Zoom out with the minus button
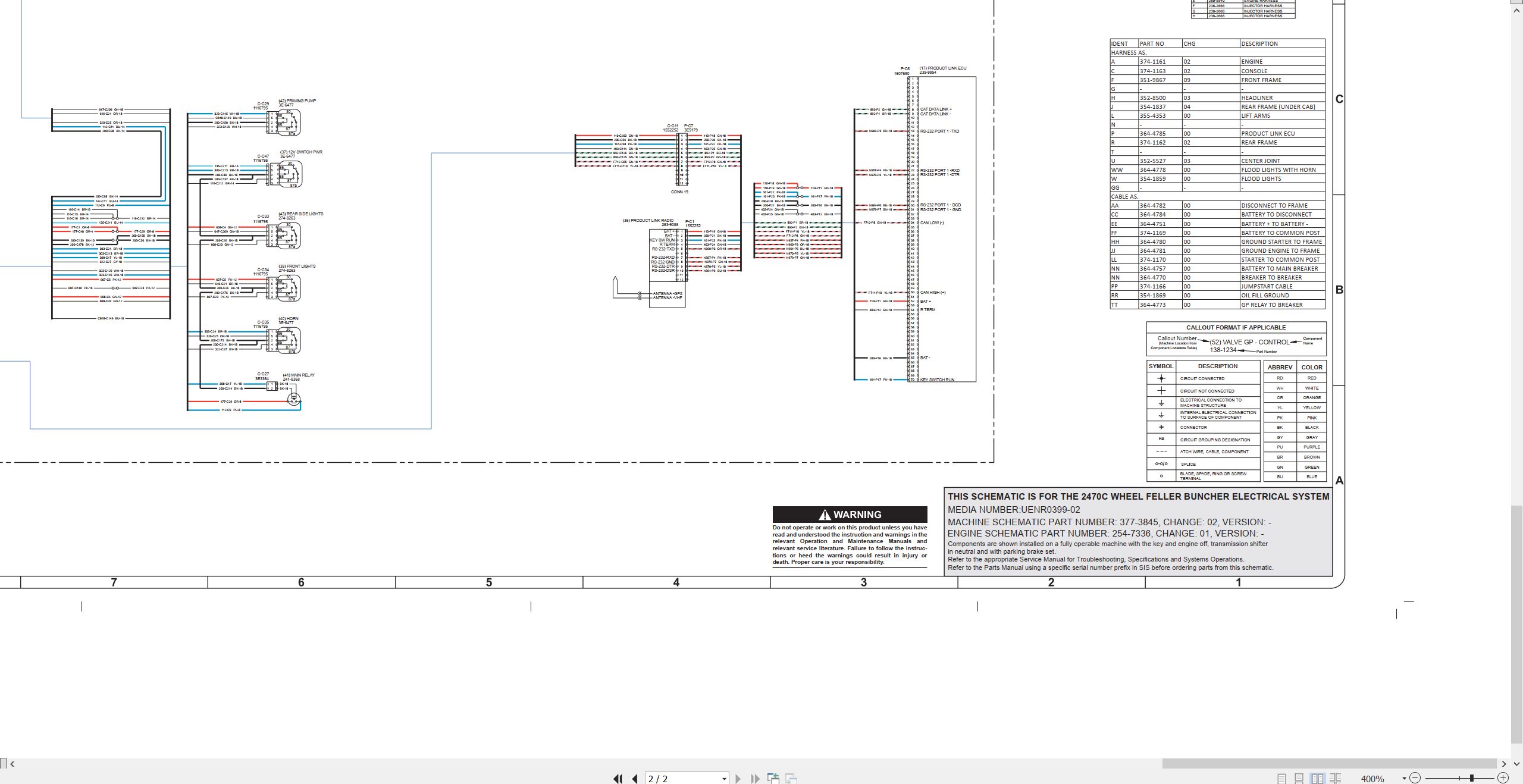This screenshot has width=1523, height=784. [1415, 778]
